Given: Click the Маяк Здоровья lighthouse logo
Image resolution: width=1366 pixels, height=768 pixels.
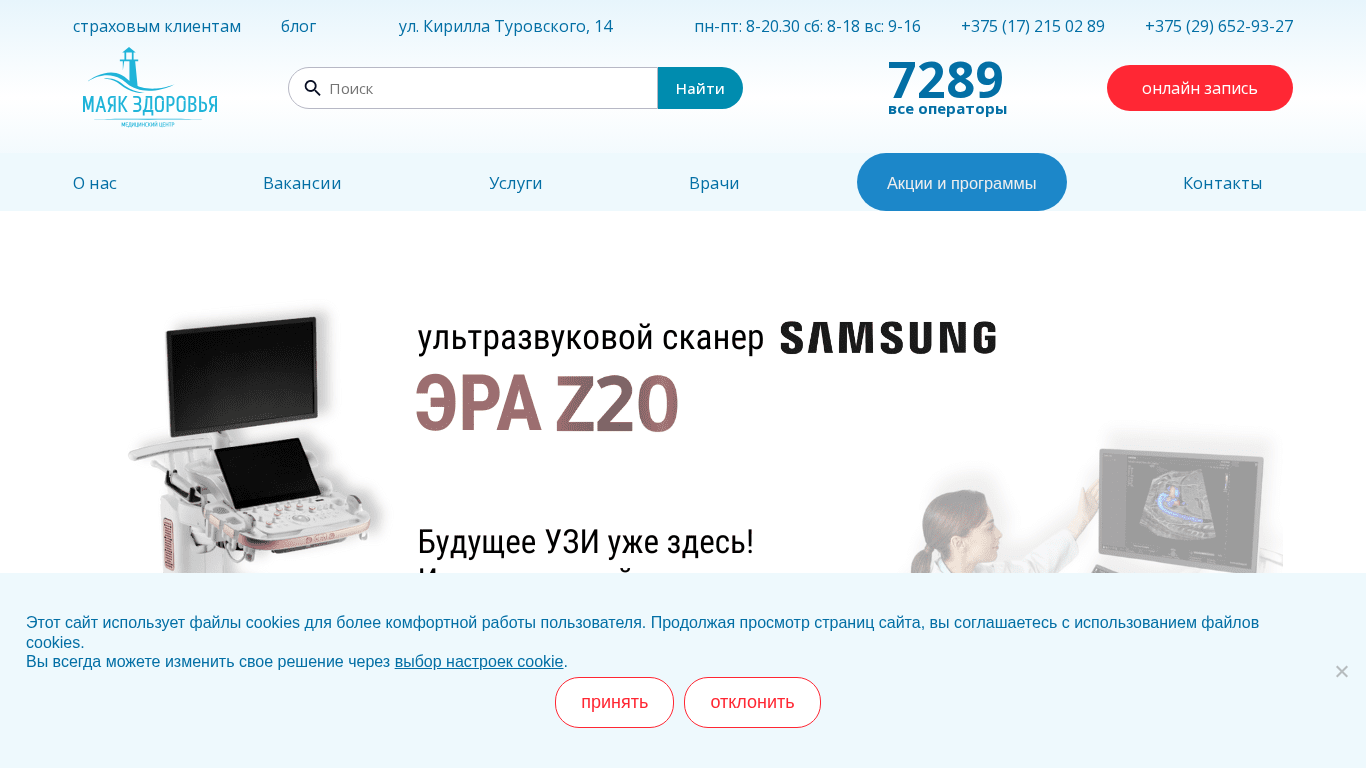Looking at the screenshot, I should (x=150, y=88).
